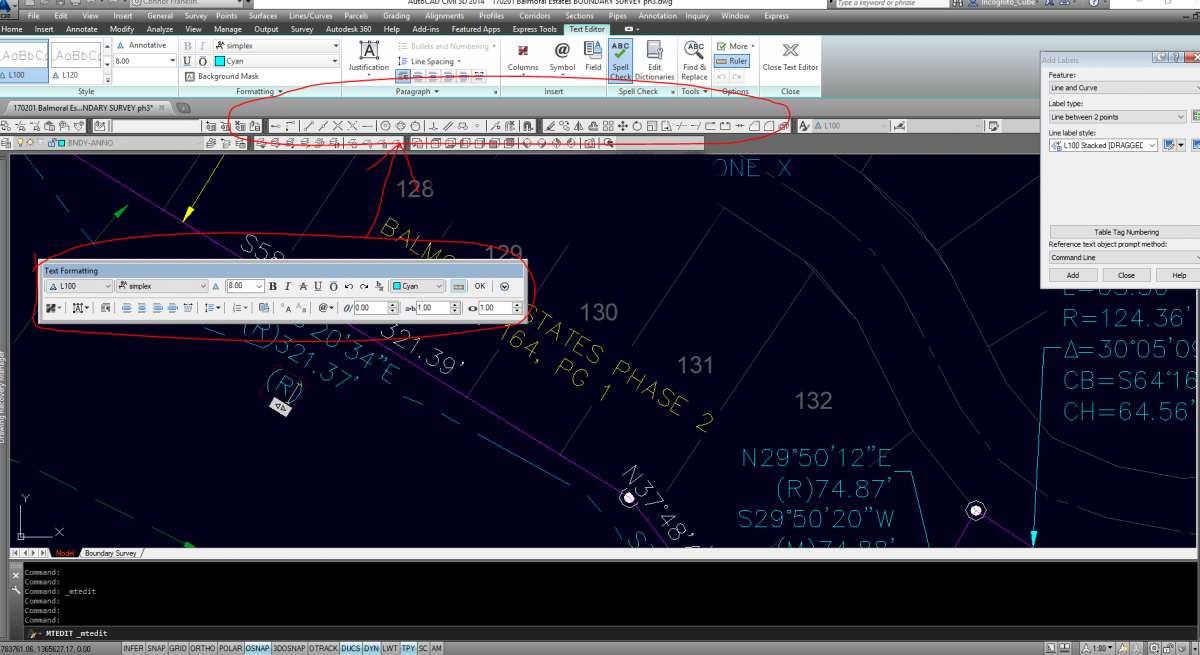The height and width of the screenshot is (655, 1200).
Task: Apply Strikethrough in Text Formatting toolbar
Action: [302, 286]
